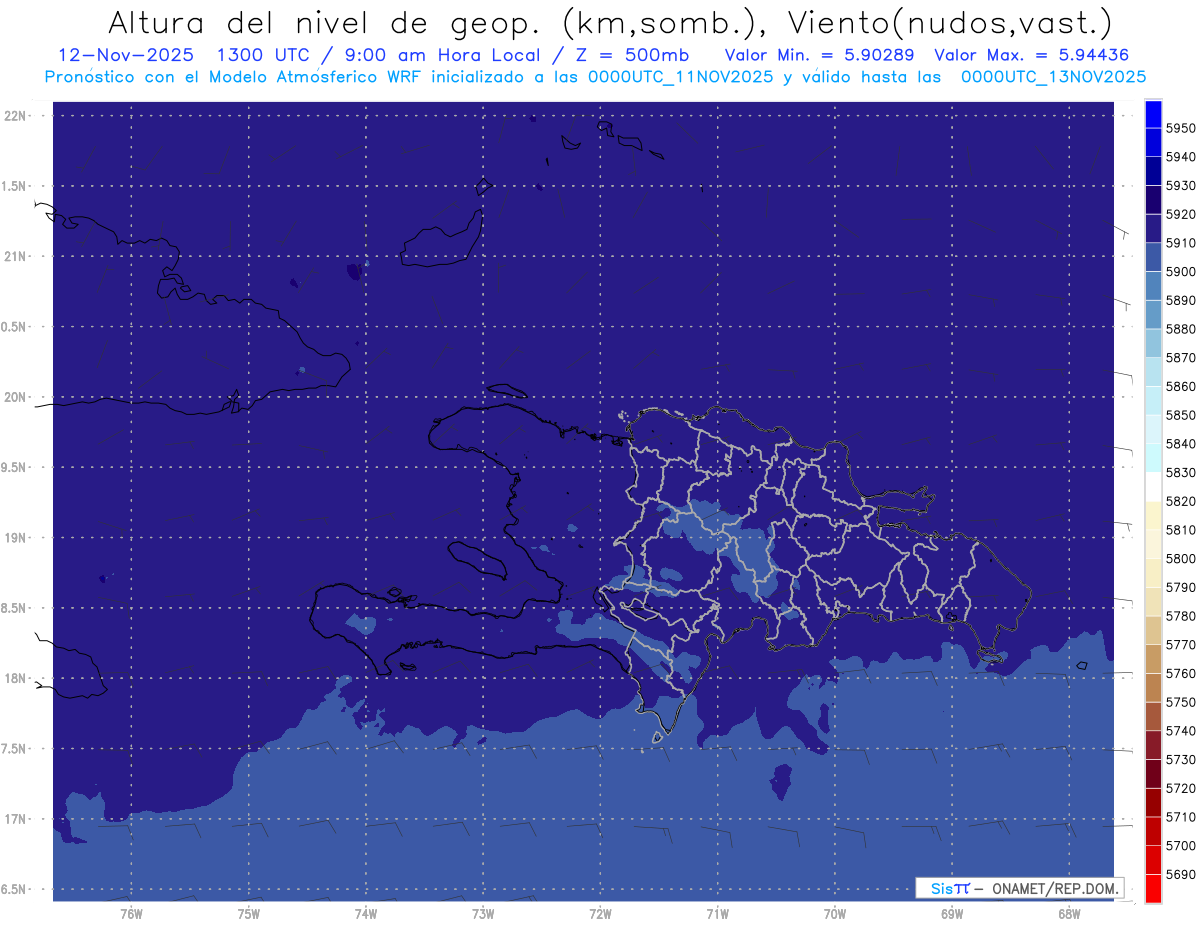Image resolution: width=1200 pixels, height=927 pixels.
Task: Click the latitude label '21N'
Action: 15,257
